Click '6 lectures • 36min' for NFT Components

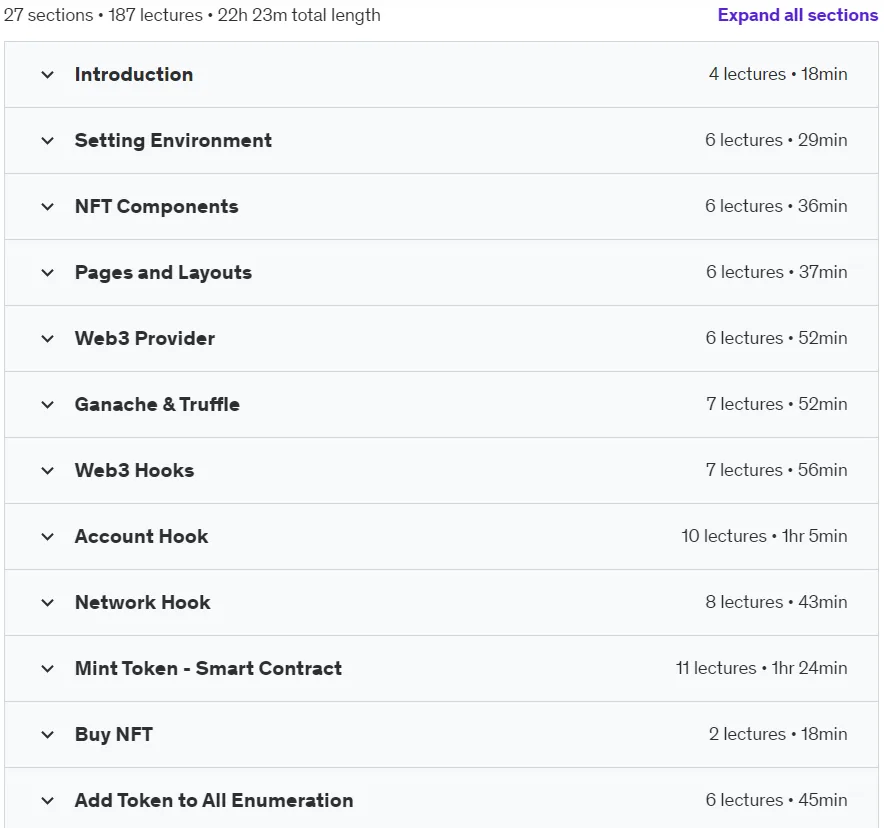point(776,206)
